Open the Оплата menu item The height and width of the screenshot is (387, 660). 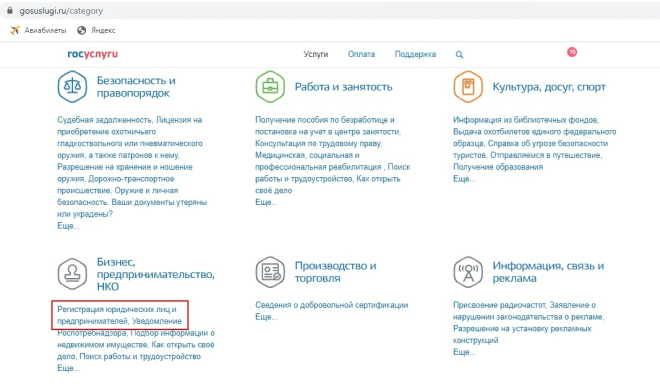coord(361,54)
